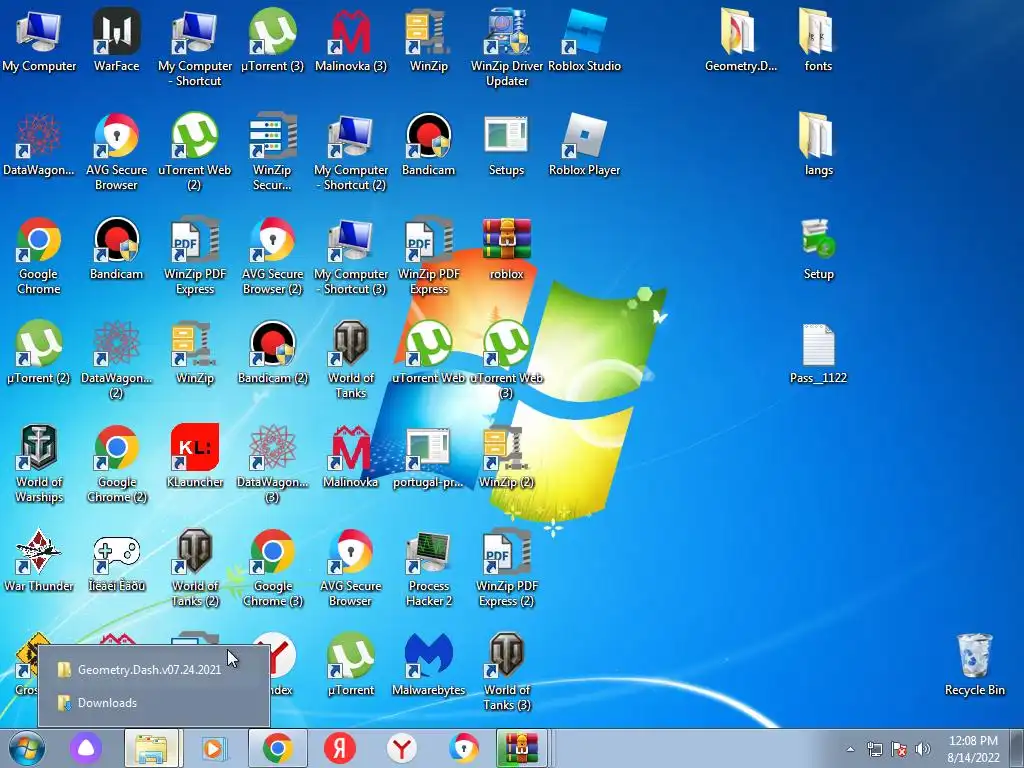Open the Bandicam (2) shortcut
Screen dimensions: 1024x768
(272, 353)
